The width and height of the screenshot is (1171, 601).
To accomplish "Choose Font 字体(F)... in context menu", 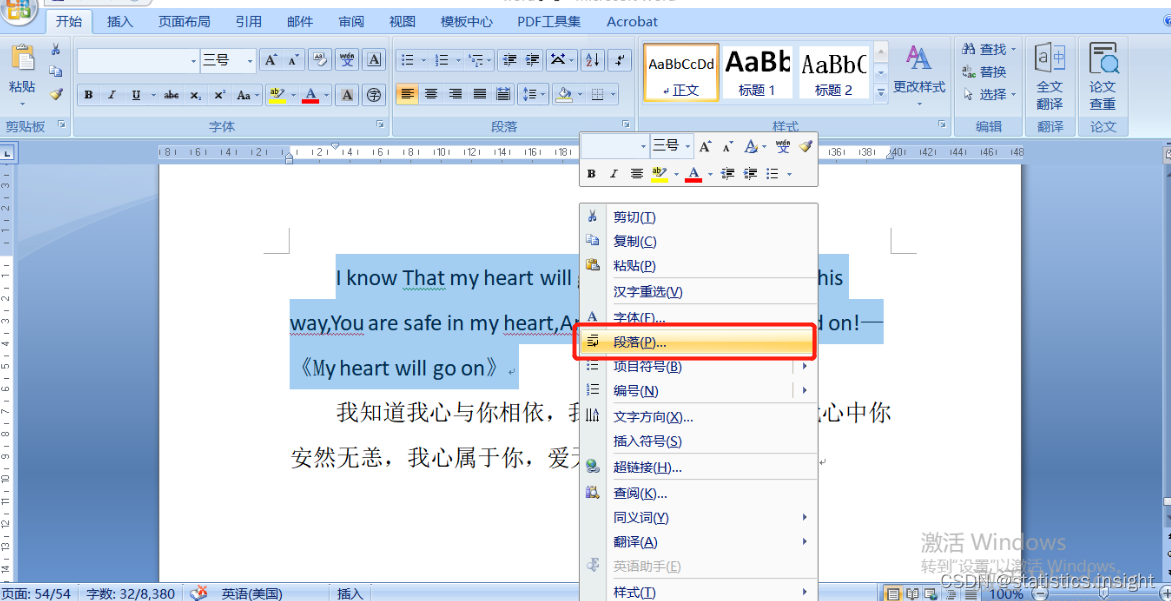I will (x=696, y=318).
